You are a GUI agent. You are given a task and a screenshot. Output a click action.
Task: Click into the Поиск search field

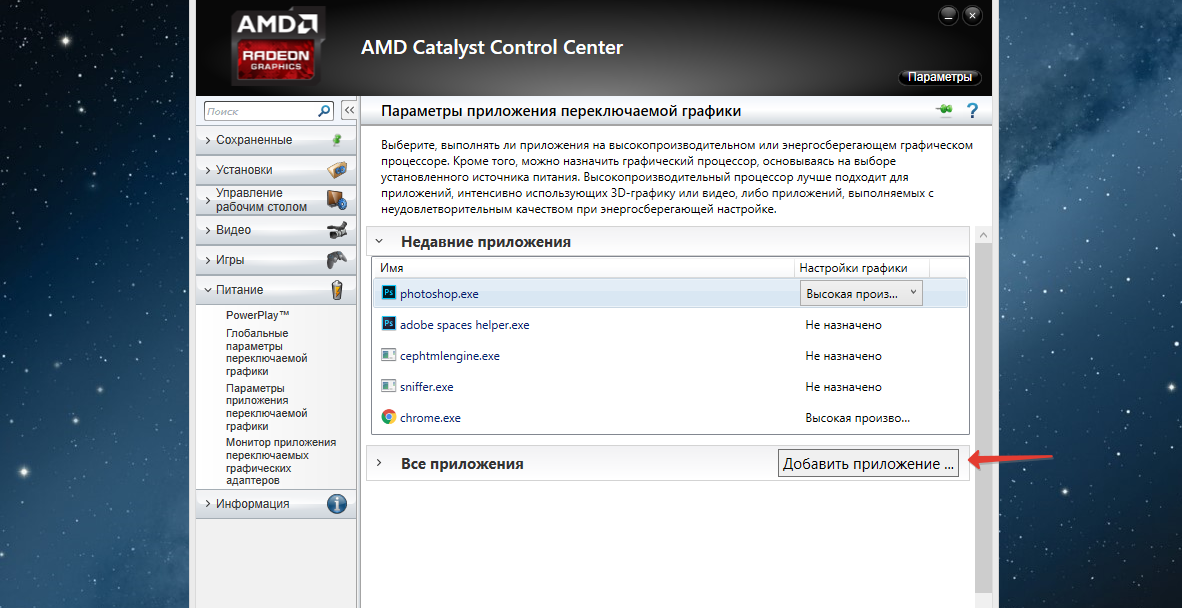[x=260, y=111]
